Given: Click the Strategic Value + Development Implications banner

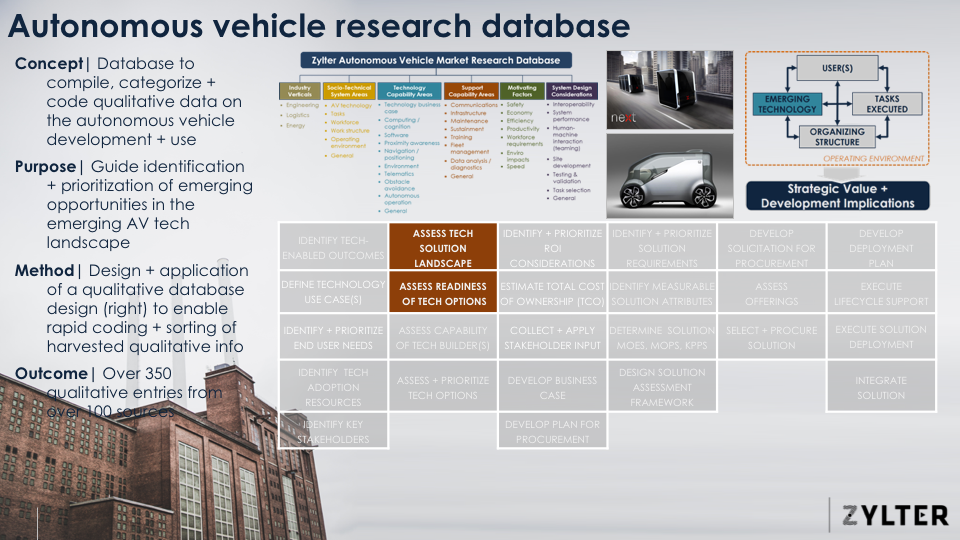Looking at the screenshot, I should 838,196.
